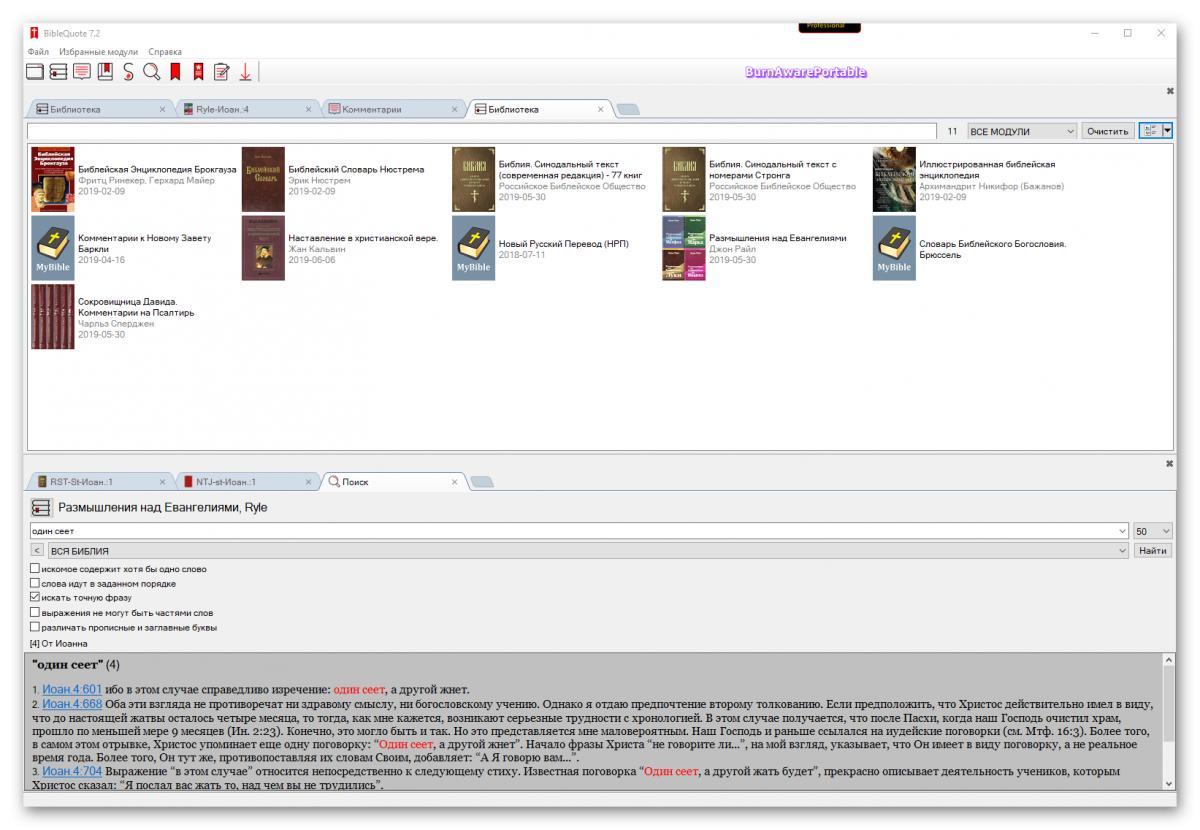
Task: Open the dictionary book toolbar icon
Action: point(105,71)
